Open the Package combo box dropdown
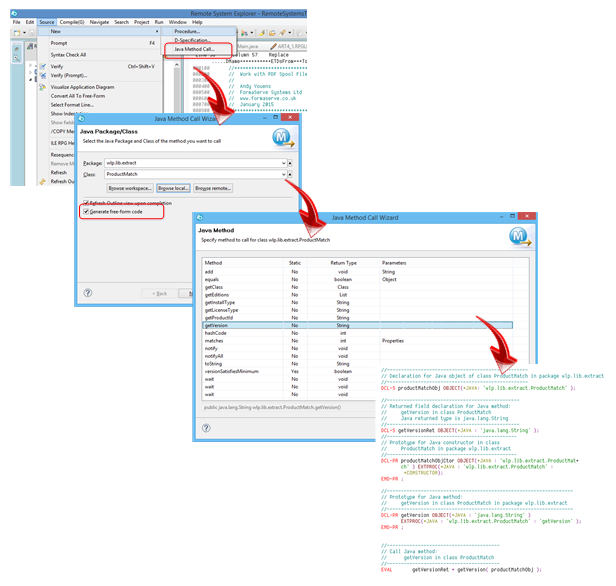 tap(285, 162)
